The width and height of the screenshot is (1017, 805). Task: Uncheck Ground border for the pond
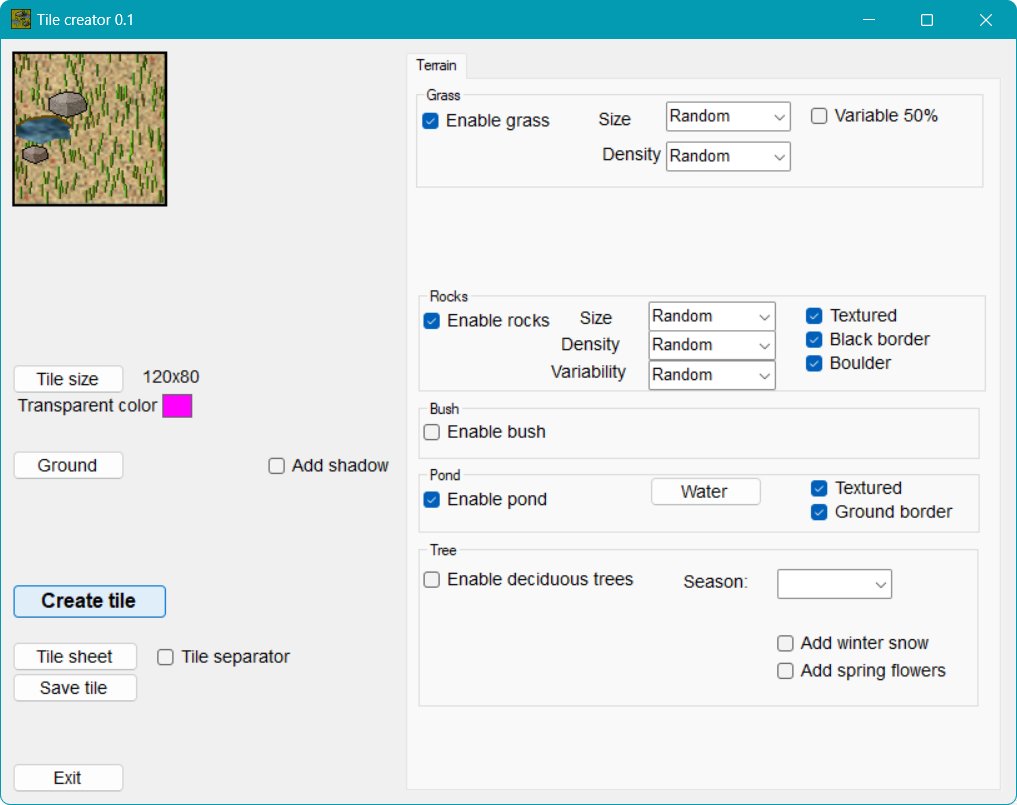click(814, 511)
